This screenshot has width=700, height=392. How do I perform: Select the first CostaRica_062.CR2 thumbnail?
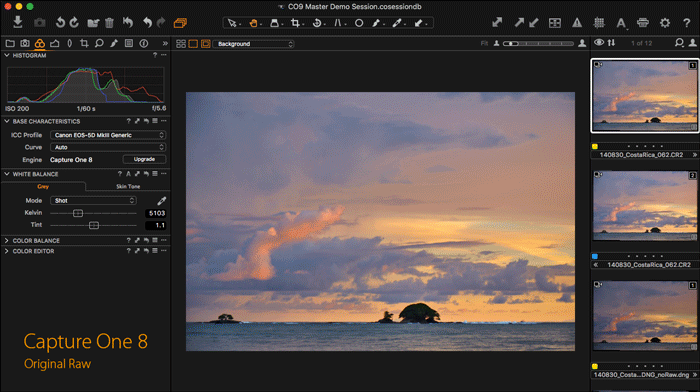pos(645,96)
